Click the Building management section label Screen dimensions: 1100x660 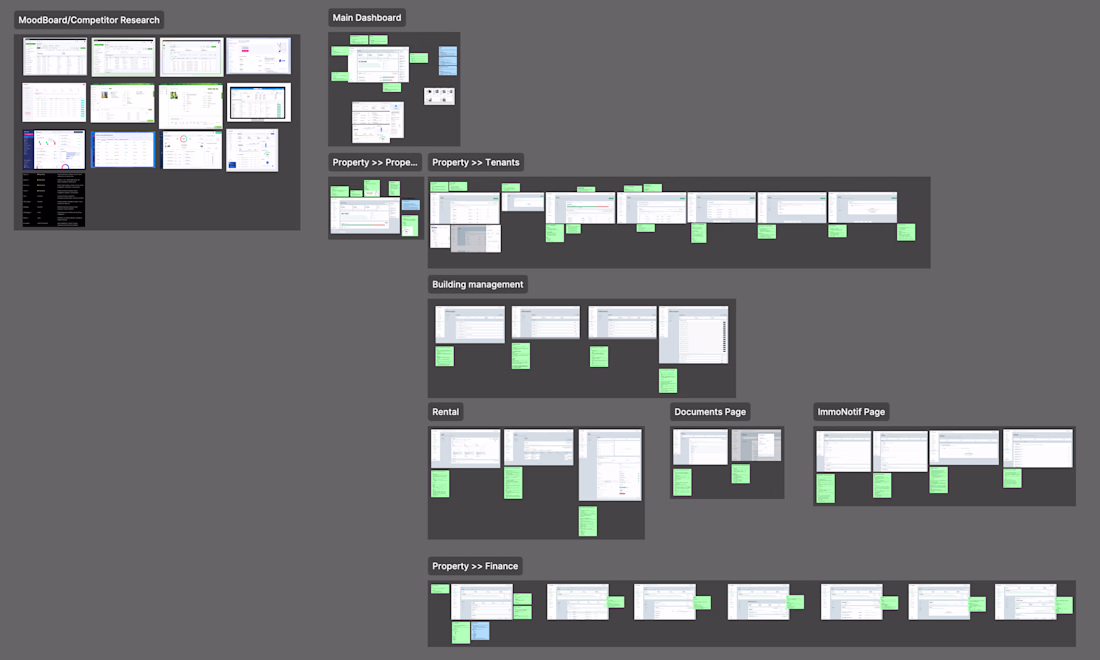(x=478, y=284)
